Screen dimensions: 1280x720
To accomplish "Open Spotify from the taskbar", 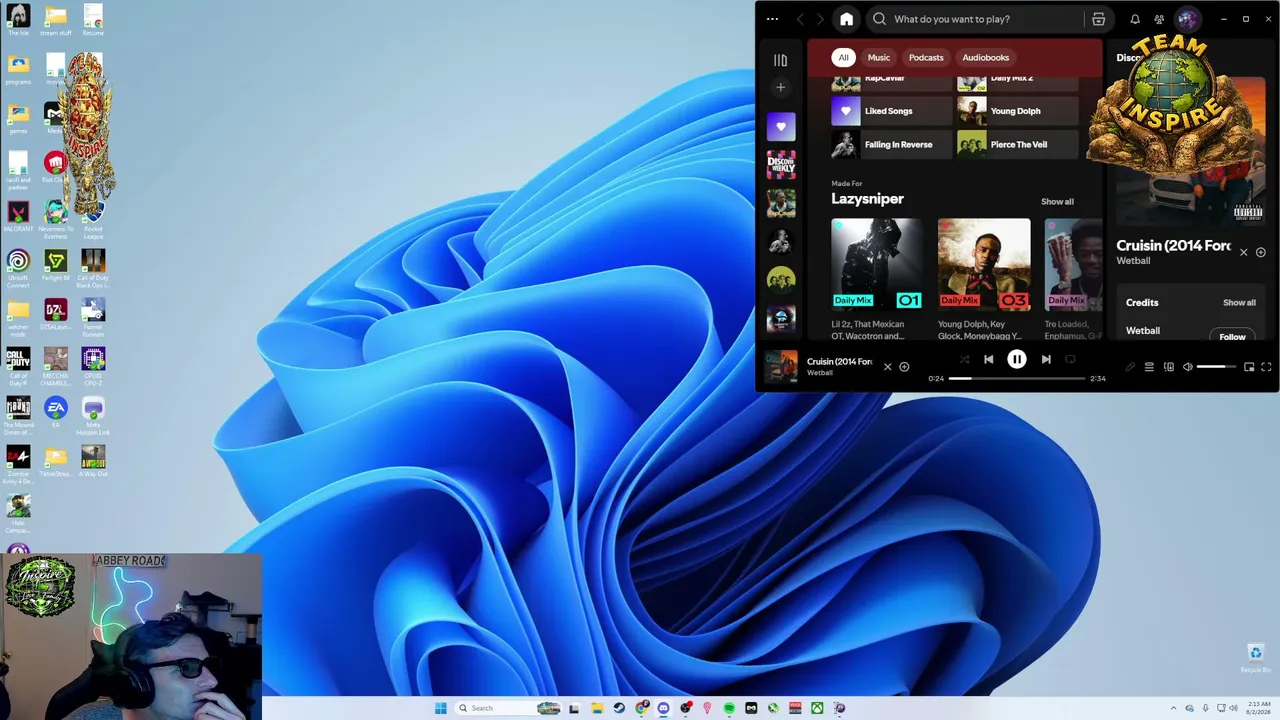I will point(729,708).
